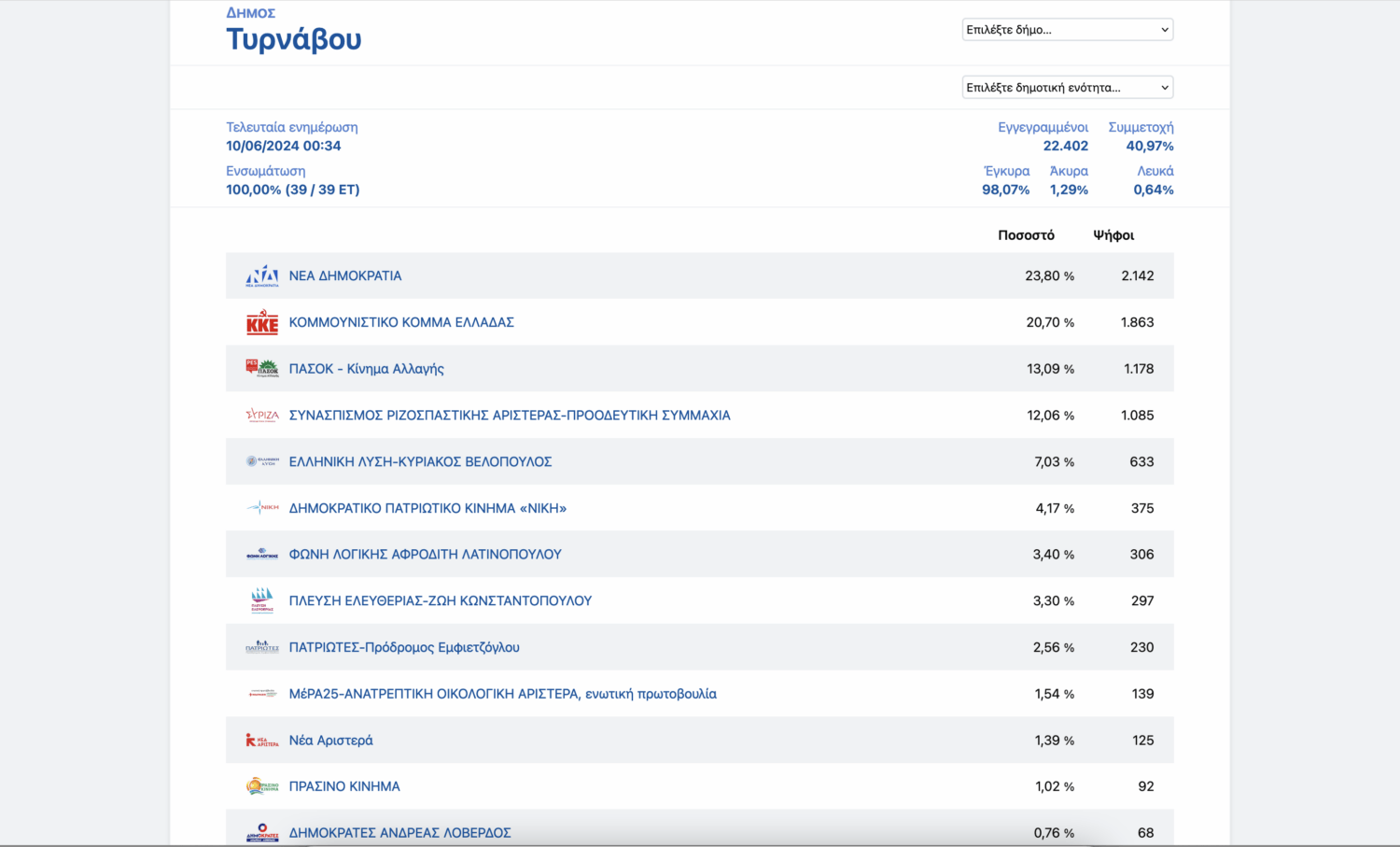
Task: Click the 'Τυρνάβου' municipality heading
Action: point(294,39)
